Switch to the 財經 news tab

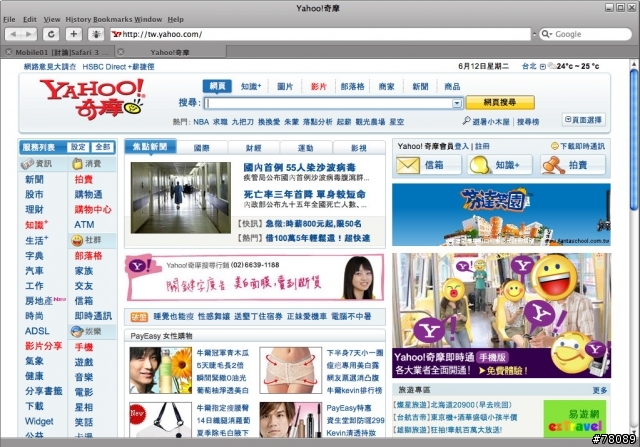(253, 148)
